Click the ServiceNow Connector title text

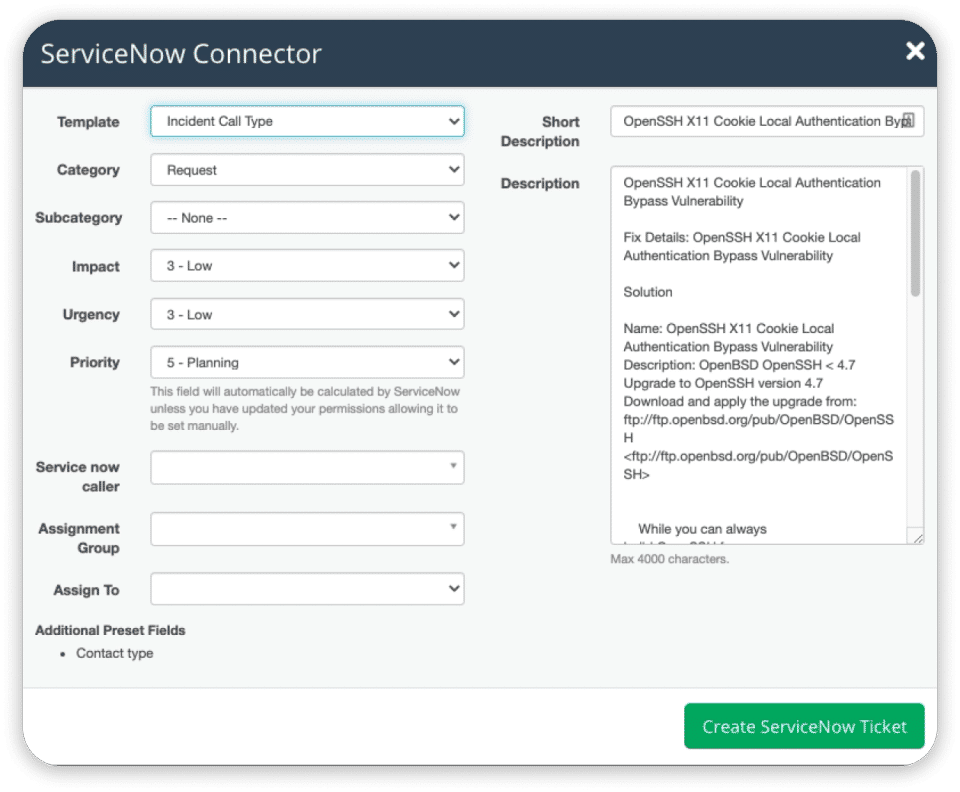point(181,53)
